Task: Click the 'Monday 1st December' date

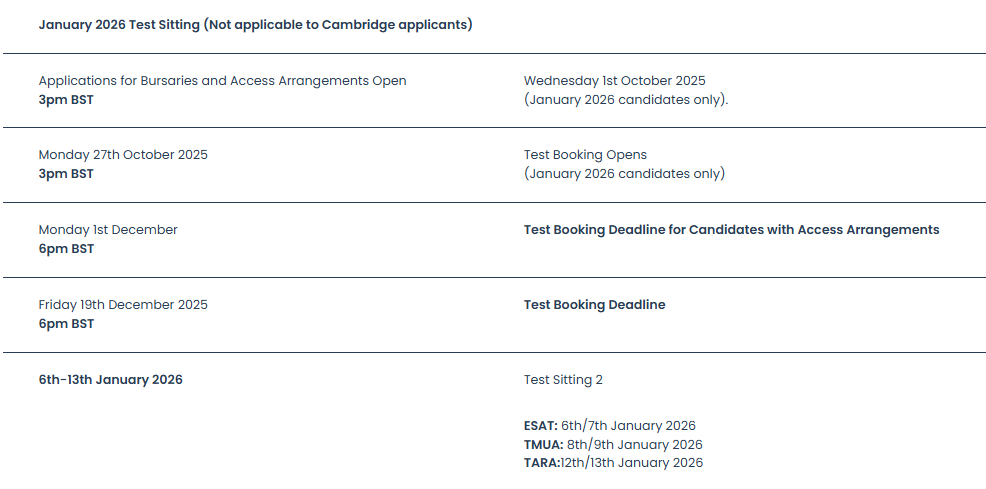Action: (108, 229)
